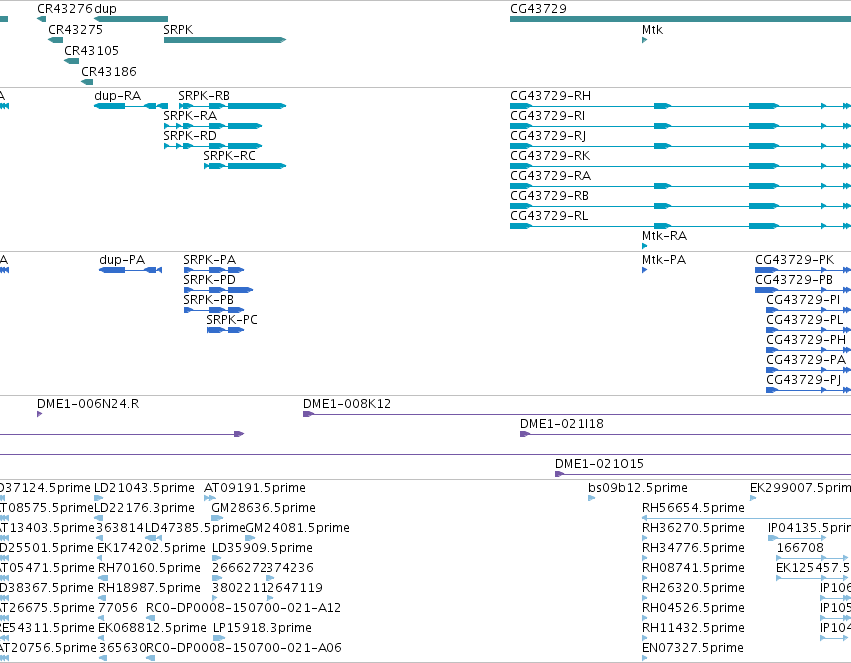Click the EN07327.5prime EST label
This screenshot has height=663, width=851.
[x=693, y=648]
